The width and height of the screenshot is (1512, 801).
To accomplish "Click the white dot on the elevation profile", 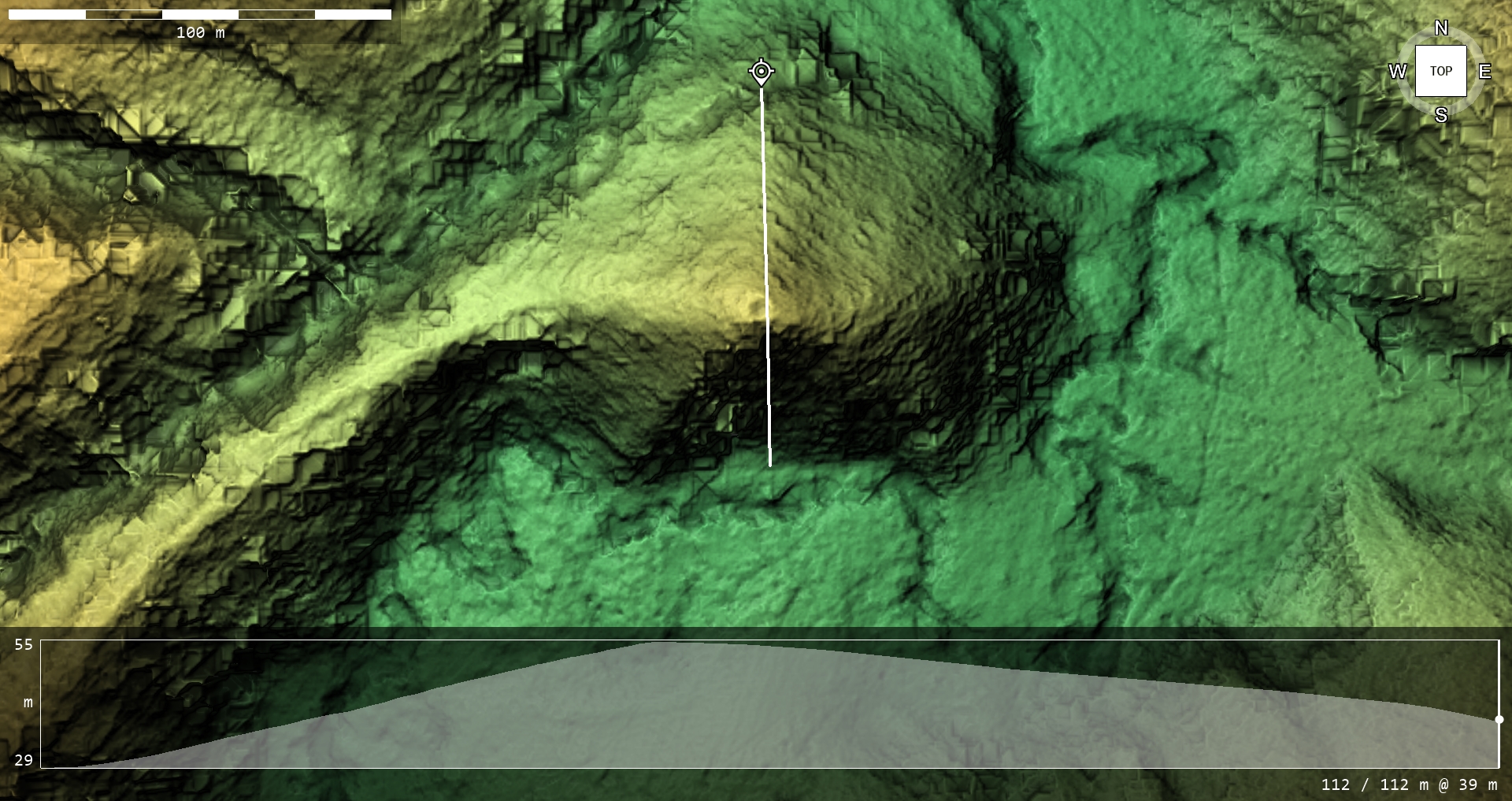I will tap(1499, 719).
